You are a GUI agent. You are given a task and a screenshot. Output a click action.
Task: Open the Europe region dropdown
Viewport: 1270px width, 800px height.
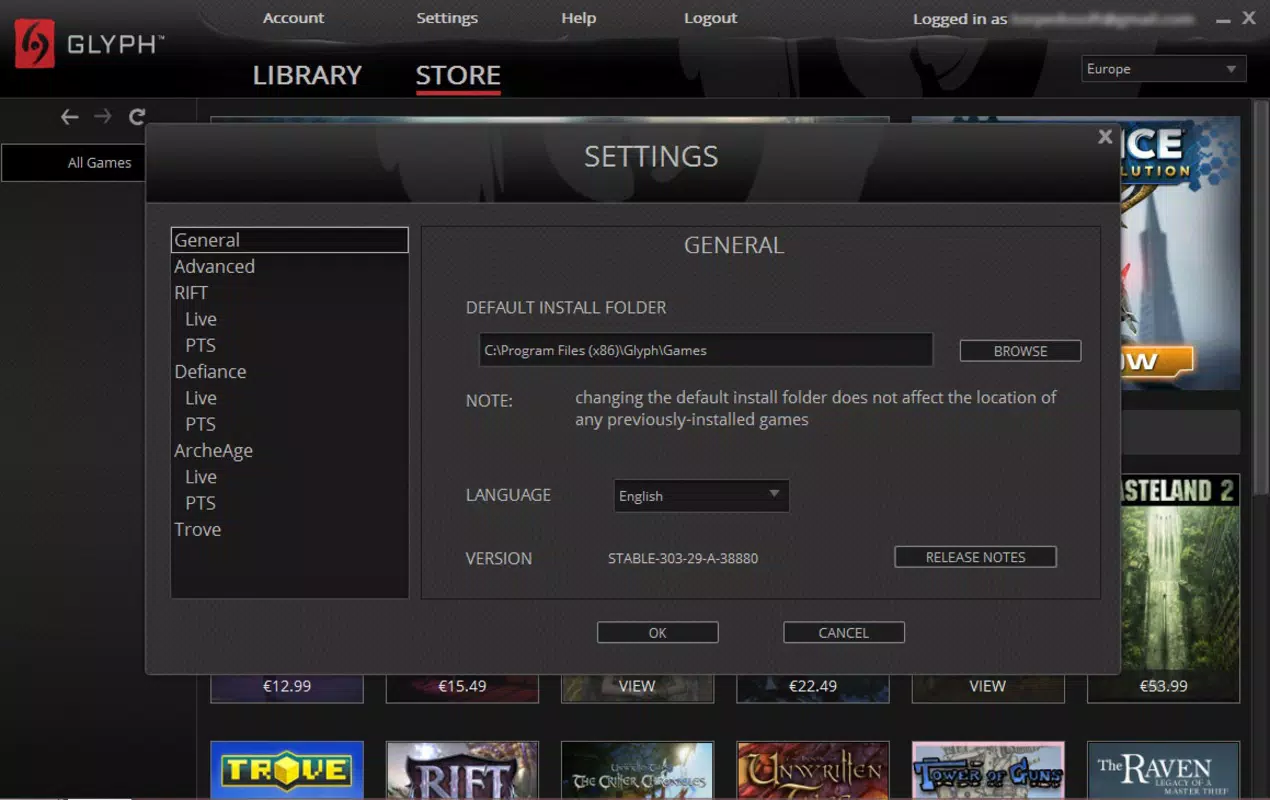coord(1164,69)
